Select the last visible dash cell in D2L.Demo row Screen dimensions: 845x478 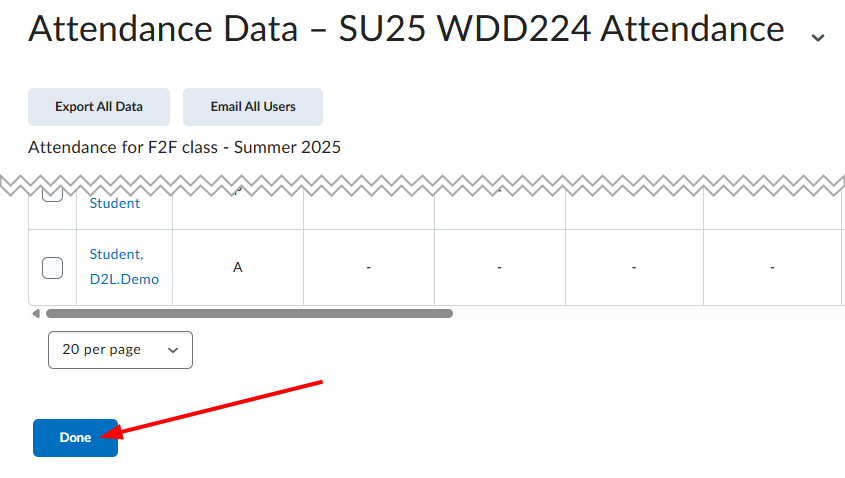pyautogui.click(x=772, y=267)
